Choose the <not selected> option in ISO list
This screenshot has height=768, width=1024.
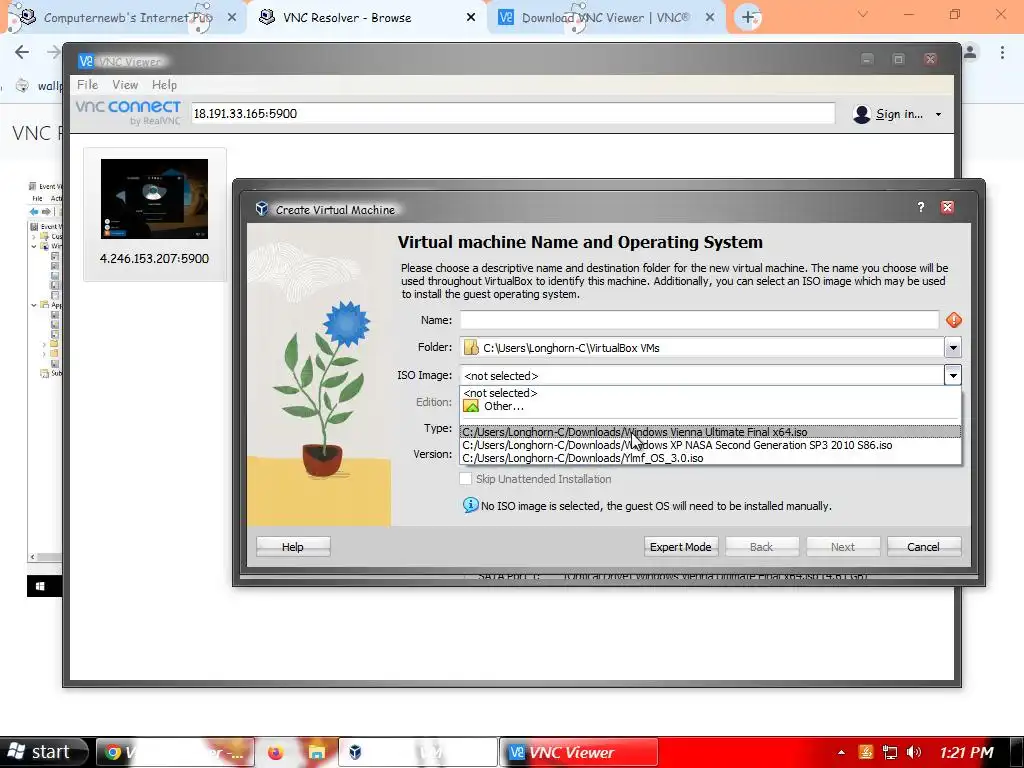[x=711, y=393]
